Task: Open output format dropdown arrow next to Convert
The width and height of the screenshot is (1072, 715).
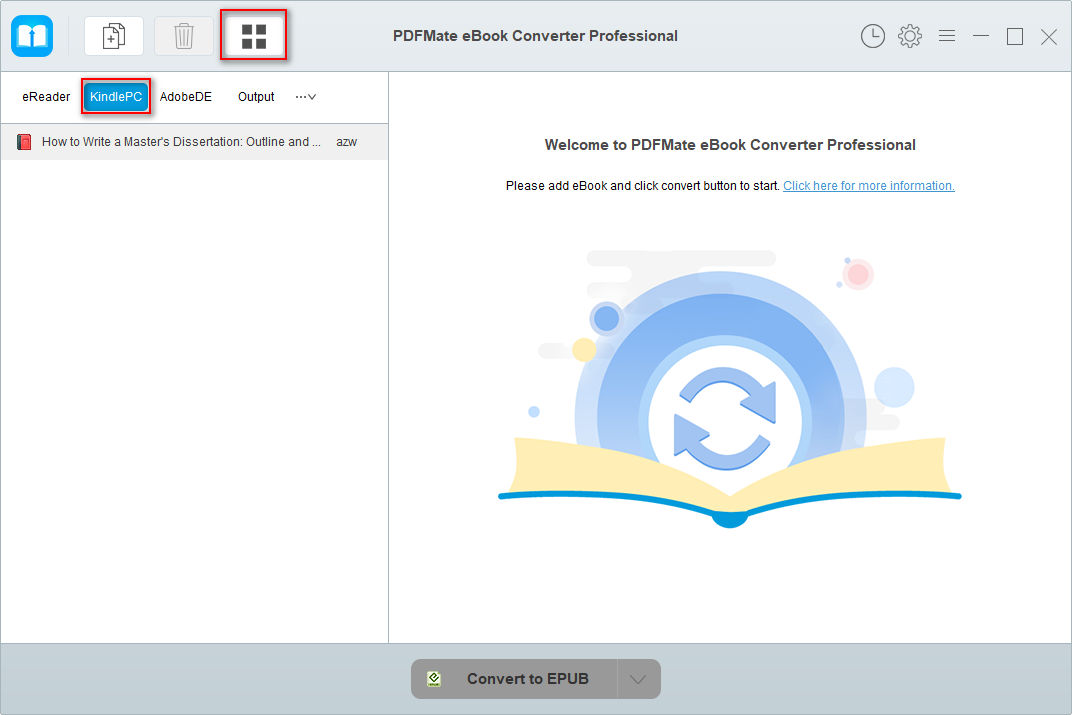Action: (x=639, y=679)
